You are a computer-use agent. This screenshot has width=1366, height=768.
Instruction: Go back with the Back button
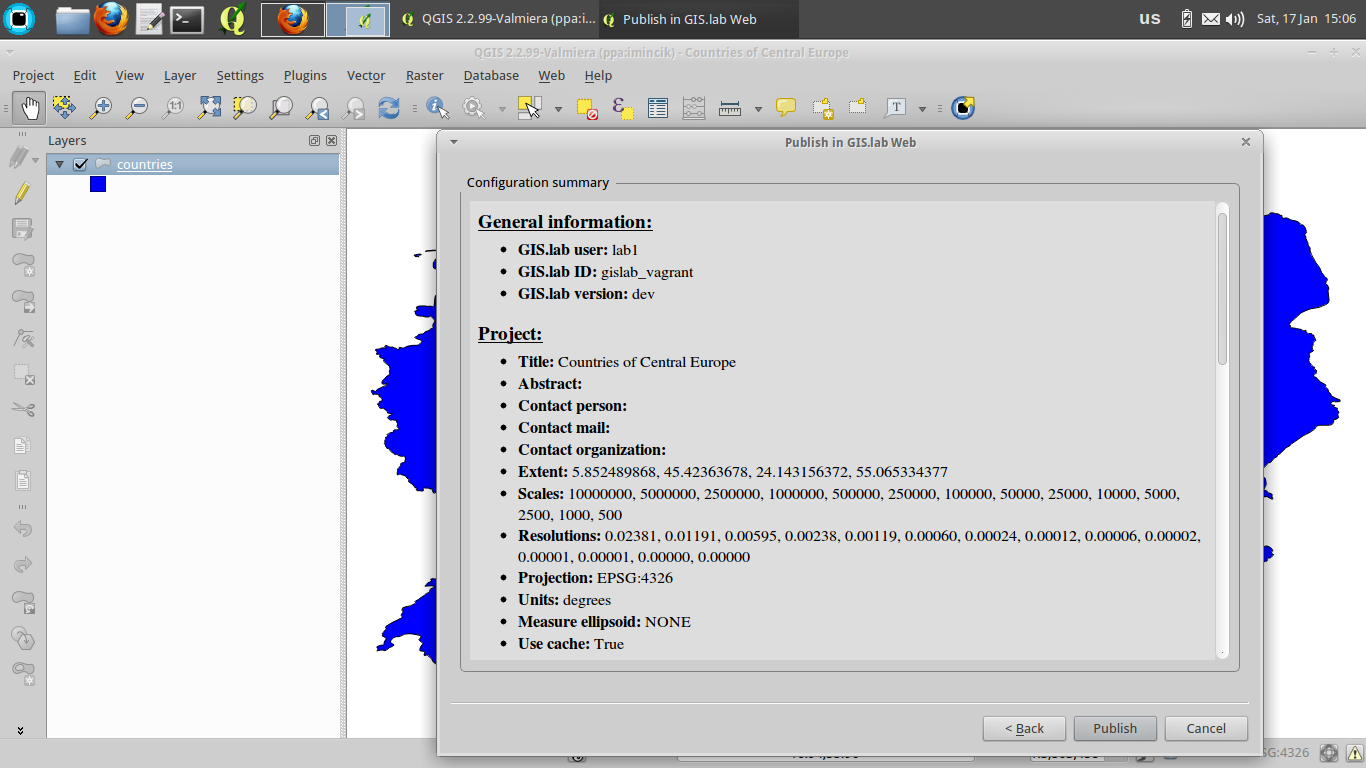point(1024,728)
